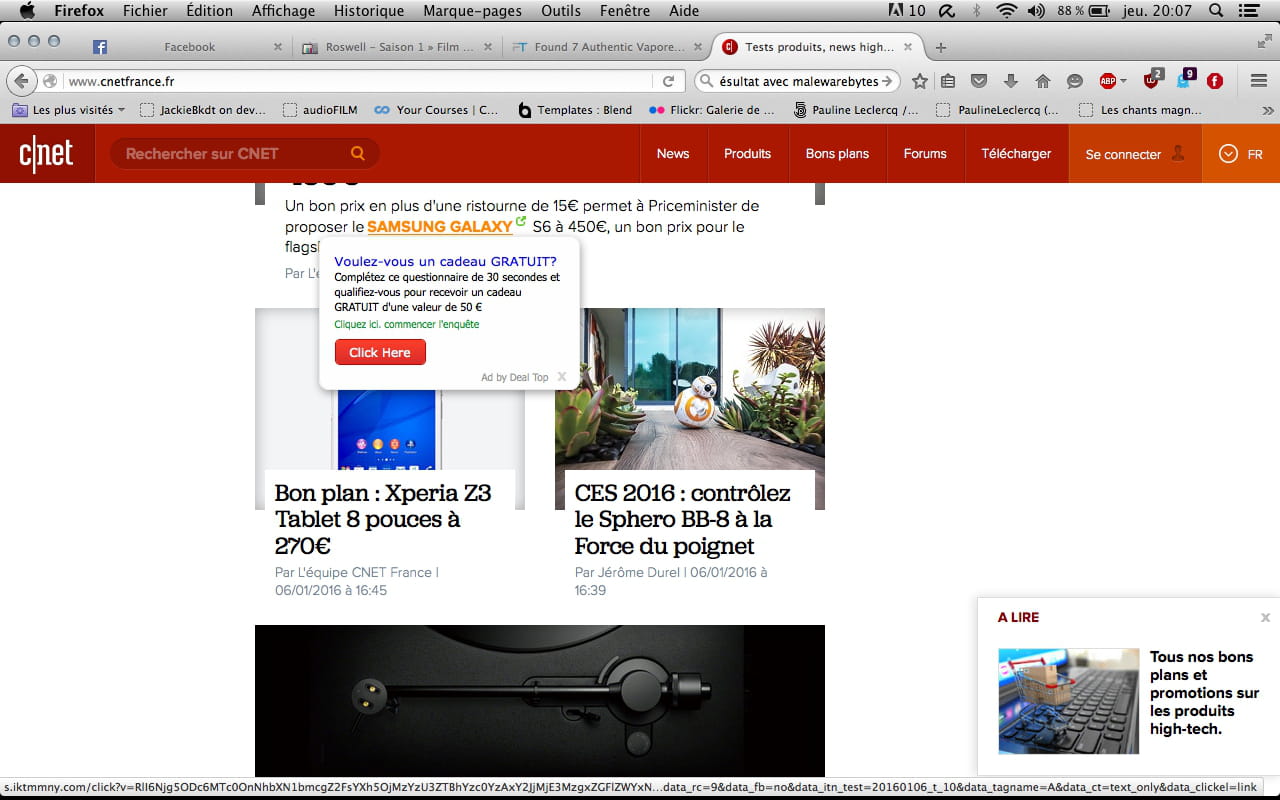Click the Ghostery ghost icon showing badge 9

[x=1185, y=80]
